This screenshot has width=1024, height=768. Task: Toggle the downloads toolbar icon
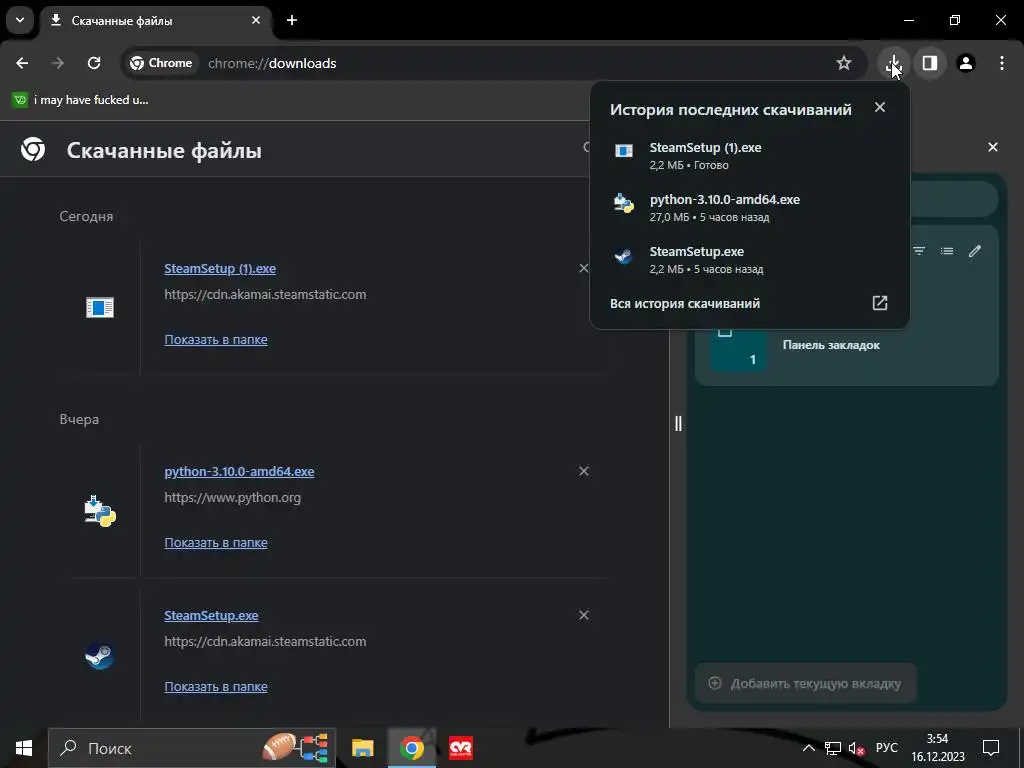(893, 63)
